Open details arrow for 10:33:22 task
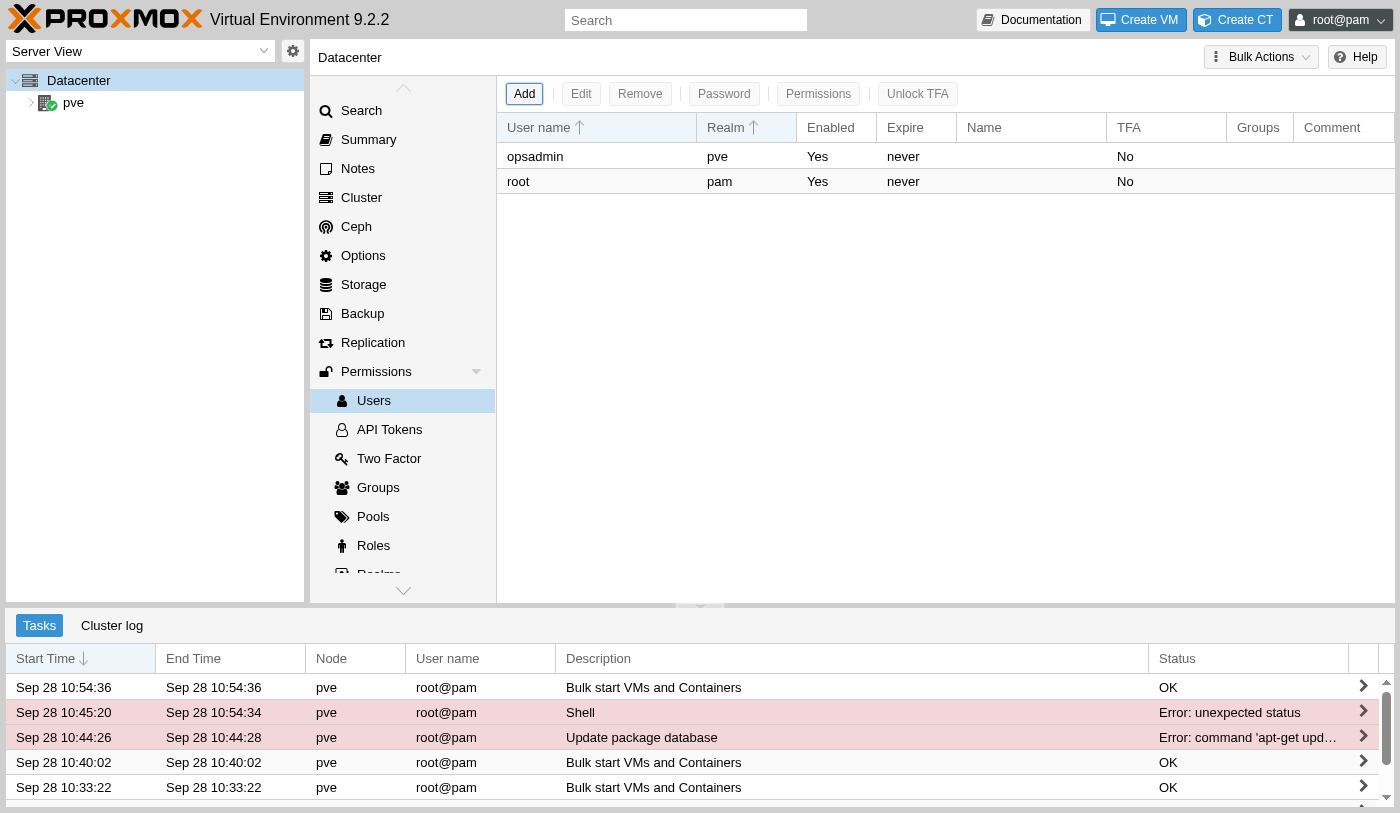The width and height of the screenshot is (1400, 813). click(1363, 786)
